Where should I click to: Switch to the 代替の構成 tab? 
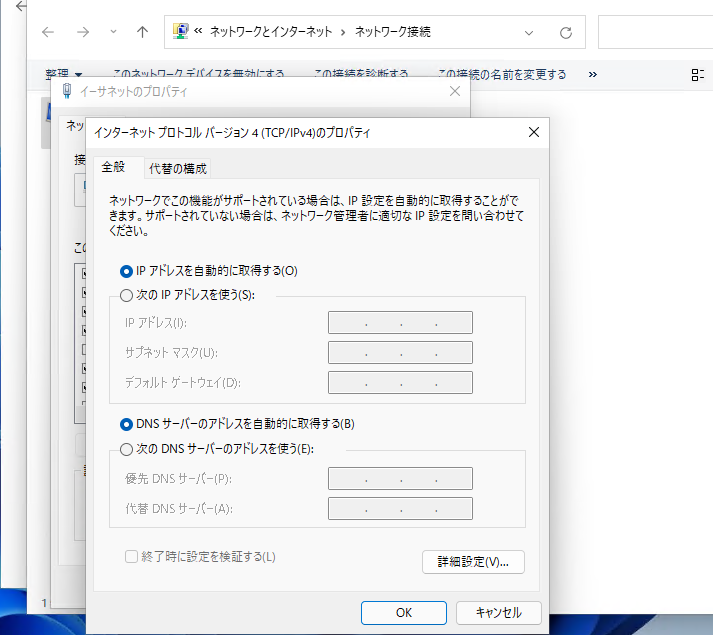(x=178, y=168)
